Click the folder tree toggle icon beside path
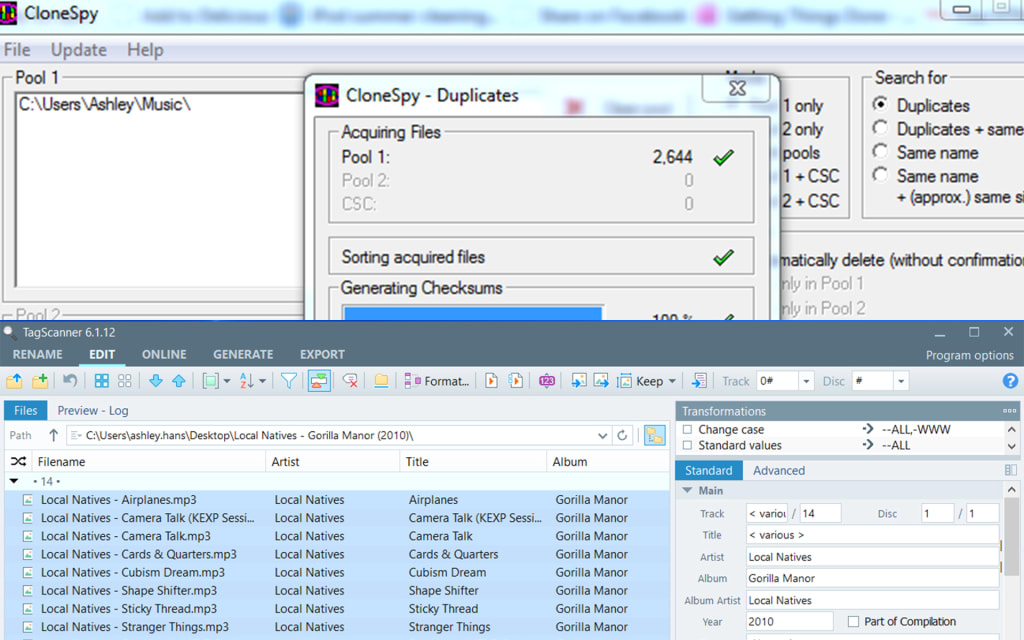Image resolution: width=1024 pixels, height=640 pixels. 654,435
